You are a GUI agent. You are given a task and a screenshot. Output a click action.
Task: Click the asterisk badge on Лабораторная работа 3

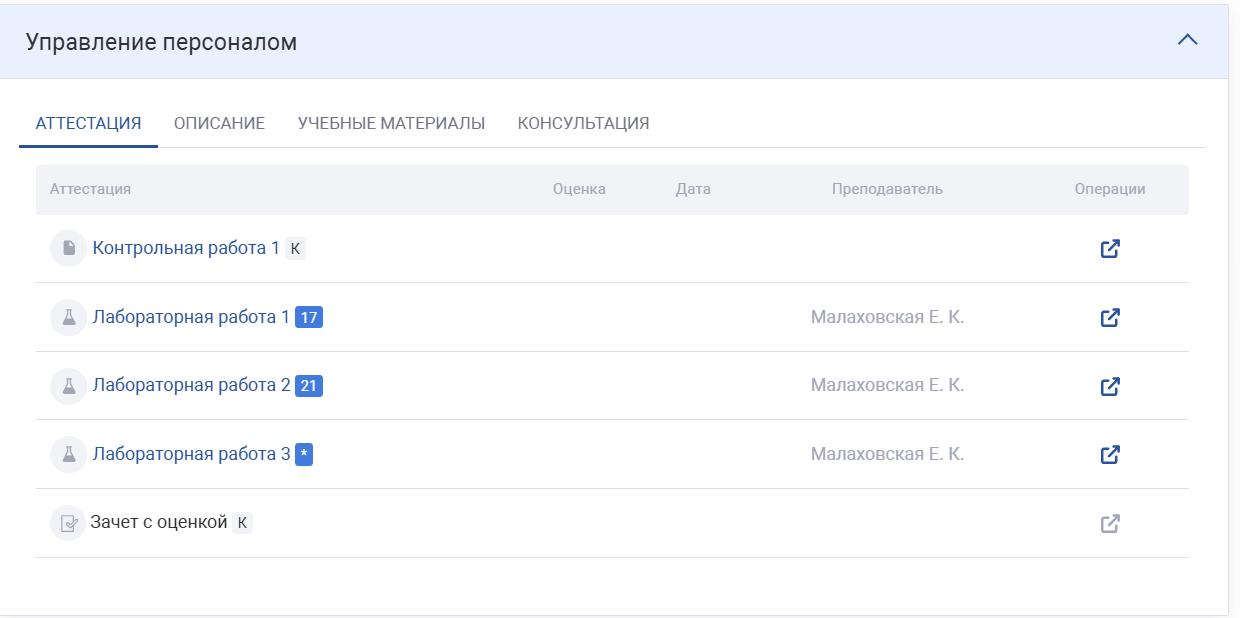coord(304,455)
